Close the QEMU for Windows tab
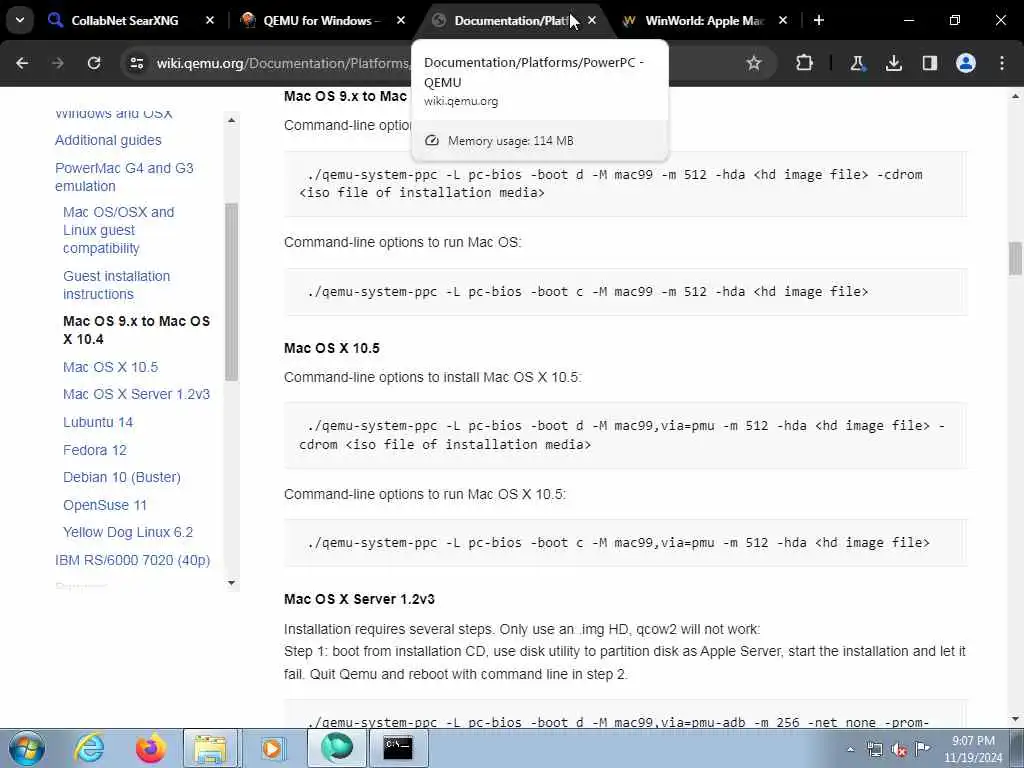 [x=401, y=21]
